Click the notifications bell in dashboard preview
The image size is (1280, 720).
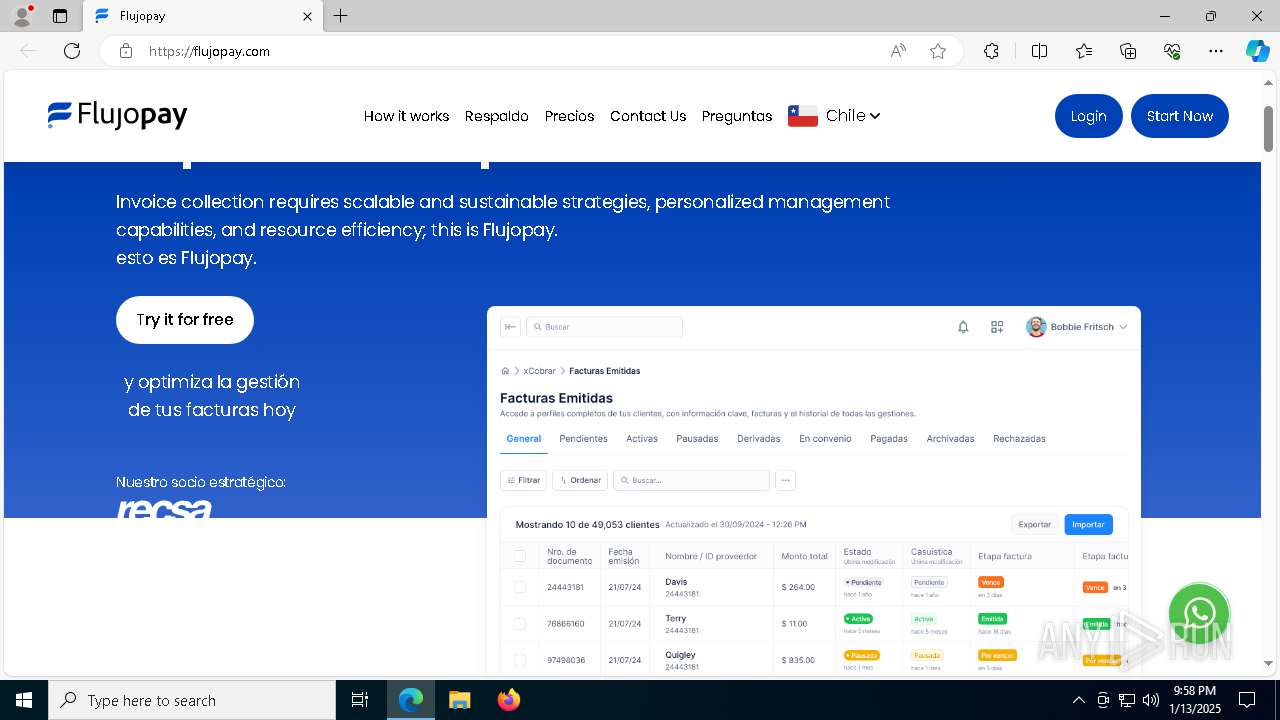tap(963, 327)
